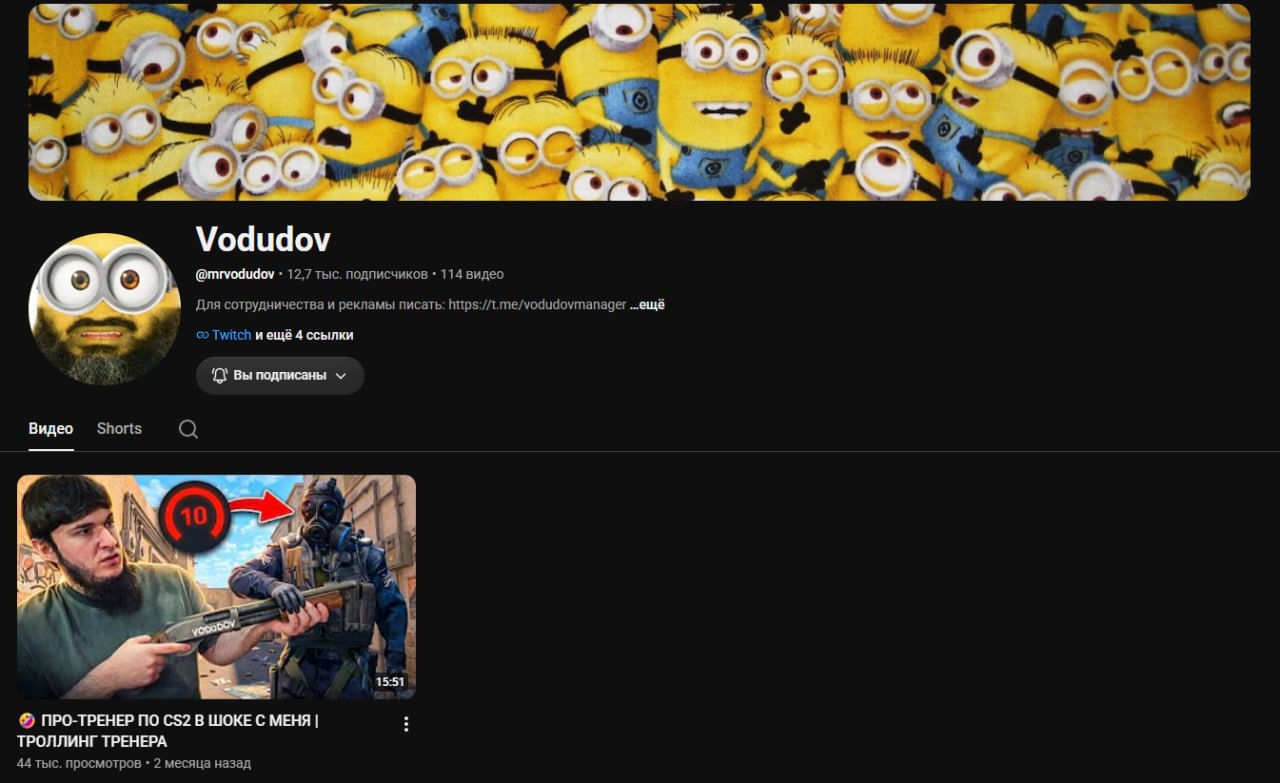Expand the channel description with «...ещё»
1280x783 pixels.
(647, 304)
